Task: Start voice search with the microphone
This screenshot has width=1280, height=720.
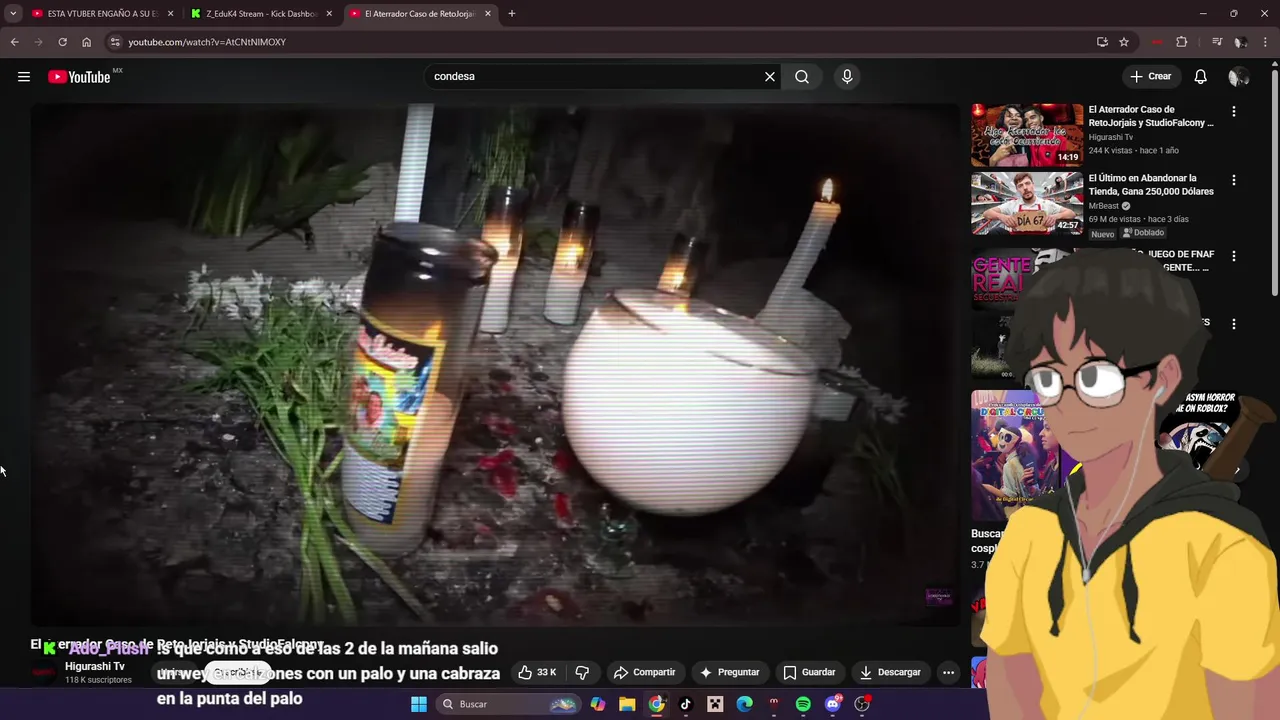Action: tap(847, 76)
